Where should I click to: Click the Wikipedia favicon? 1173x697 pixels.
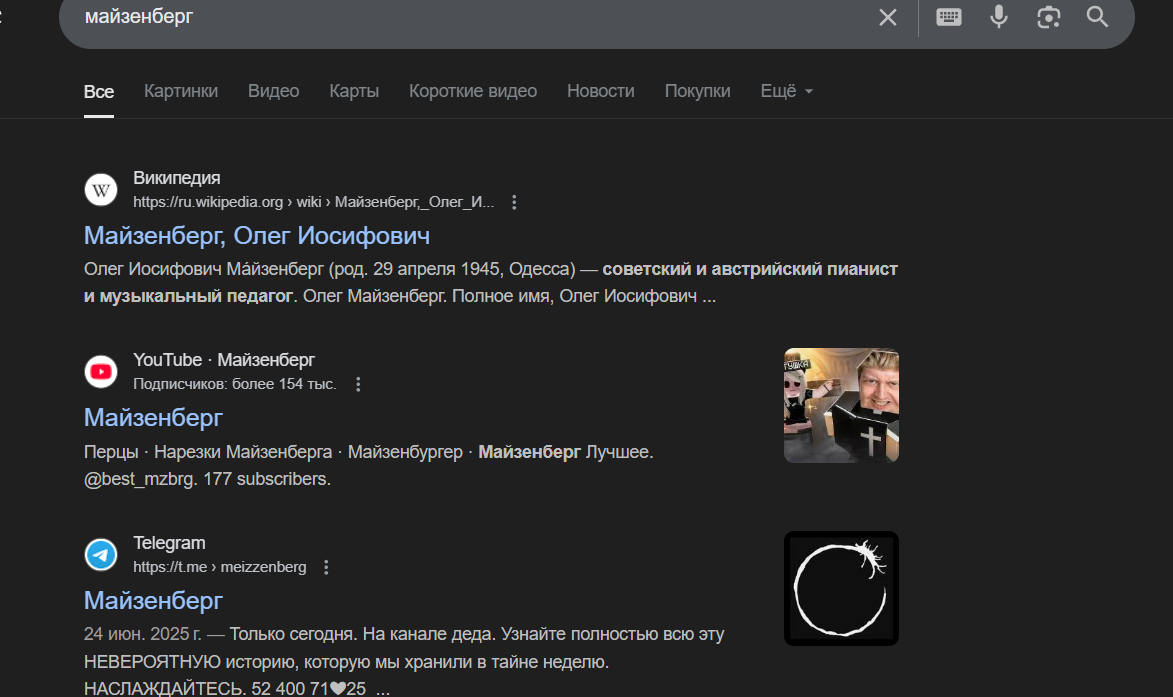pyautogui.click(x=101, y=189)
